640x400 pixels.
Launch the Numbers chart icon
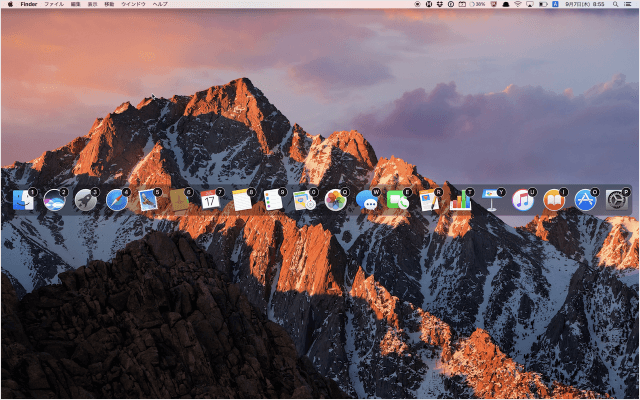tap(460, 200)
